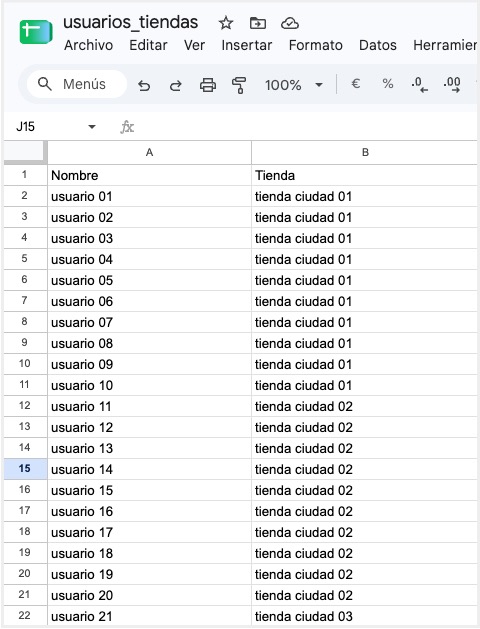Select row 15 header

[x=25, y=469]
